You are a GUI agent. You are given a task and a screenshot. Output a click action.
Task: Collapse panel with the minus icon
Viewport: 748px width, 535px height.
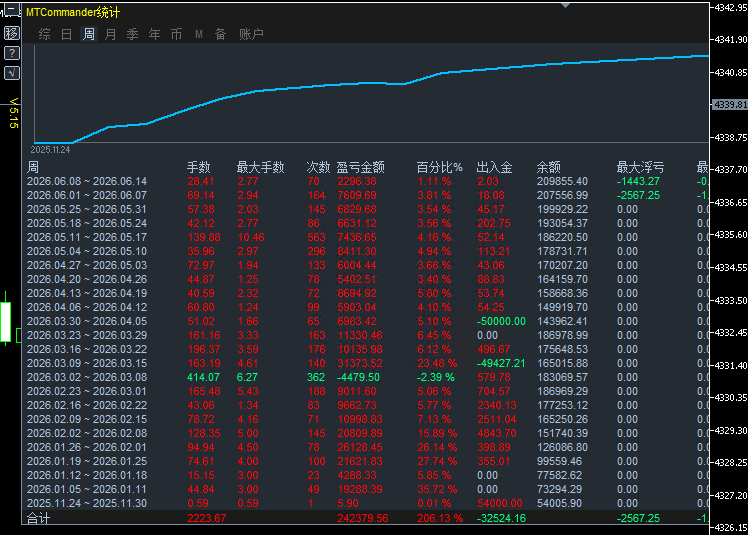[x=12, y=9]
